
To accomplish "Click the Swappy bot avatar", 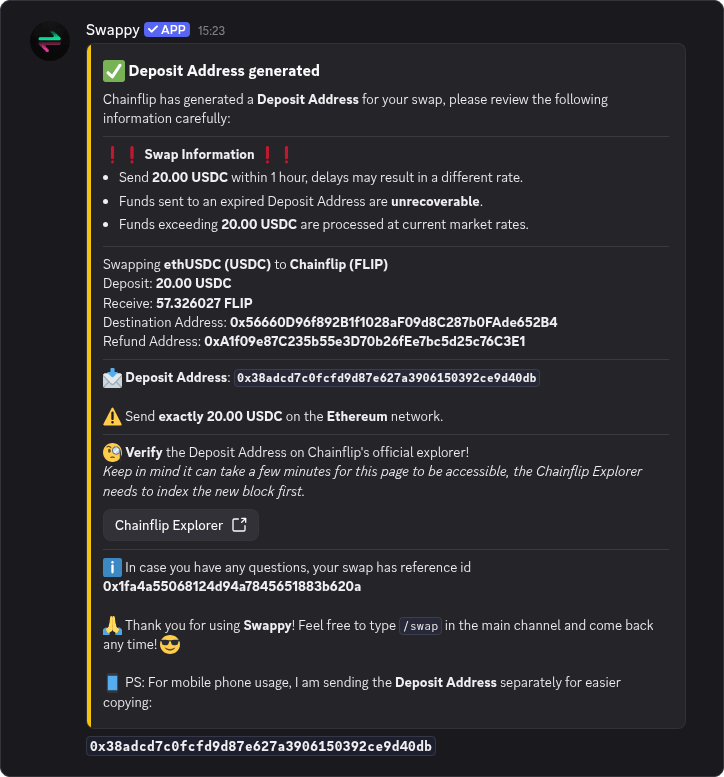I will tap(50, 42).
